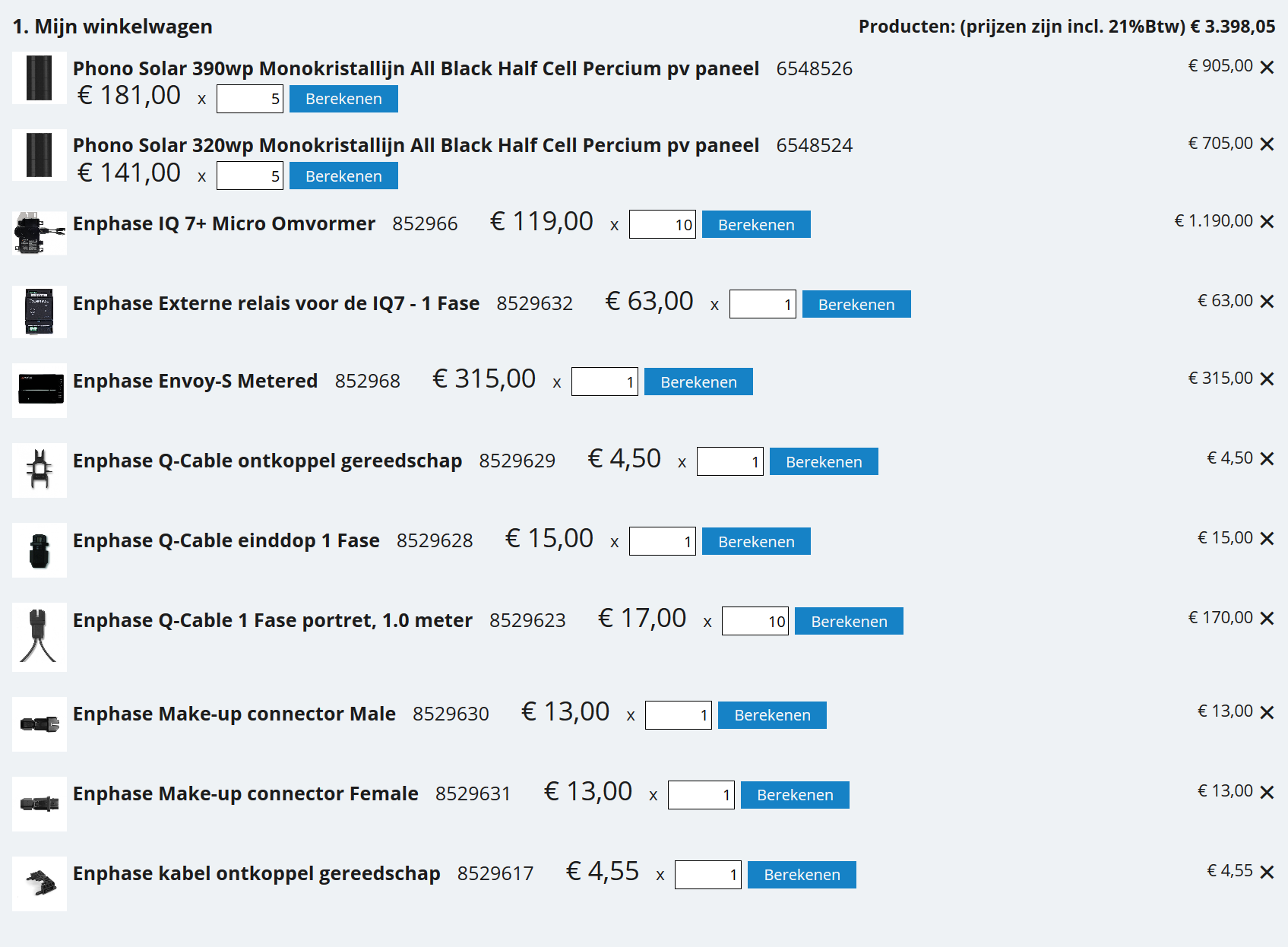1288x947 pixels.
Task: Remove the Phono Solar 320wp panel
Action: pos(1267,144)
